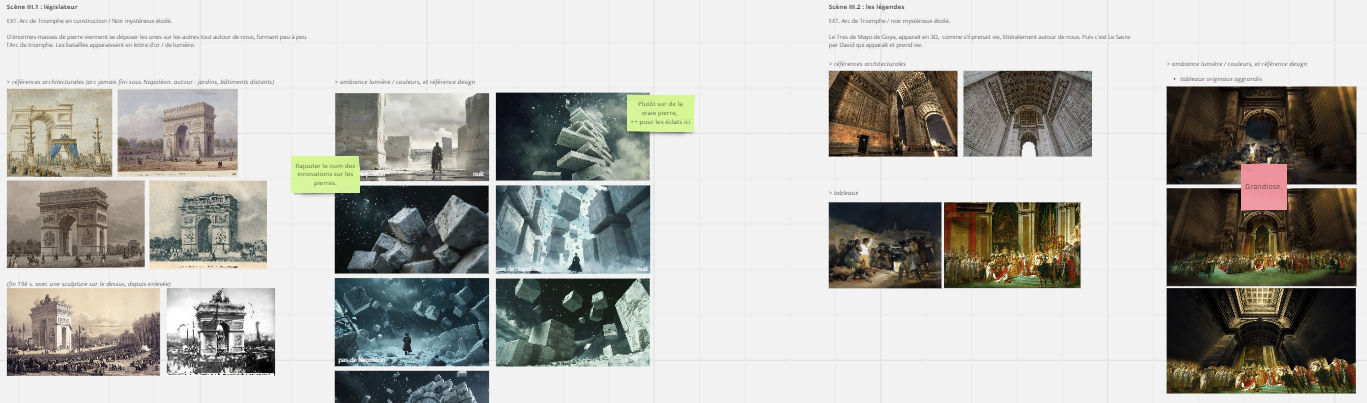The width and height of the screenshot is (1367, 403).
Task: Click the paragraph beginning 'D'énormes masses de pierre'
Action: 156,40
